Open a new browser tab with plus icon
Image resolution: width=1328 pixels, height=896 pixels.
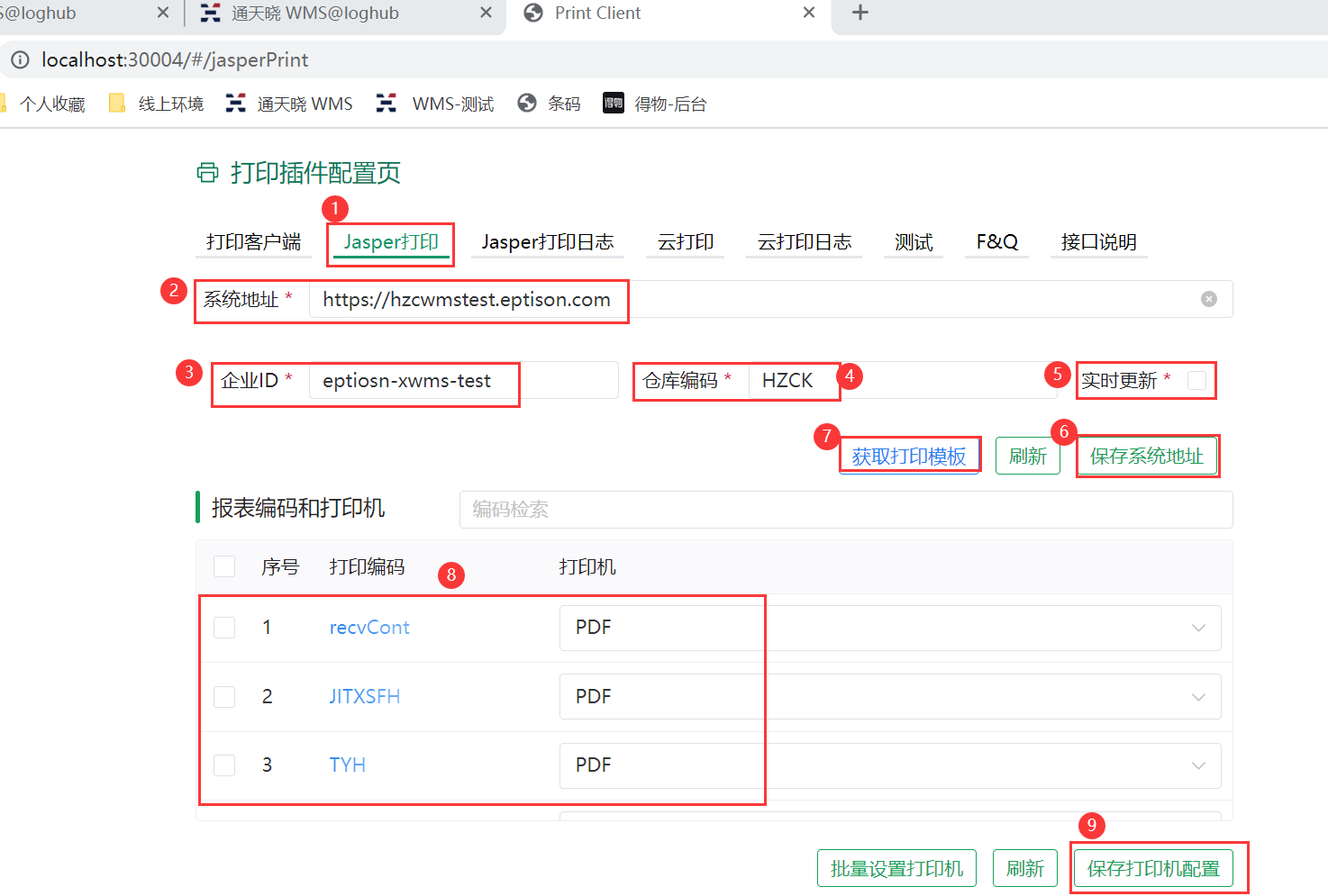tap(860, 13)
